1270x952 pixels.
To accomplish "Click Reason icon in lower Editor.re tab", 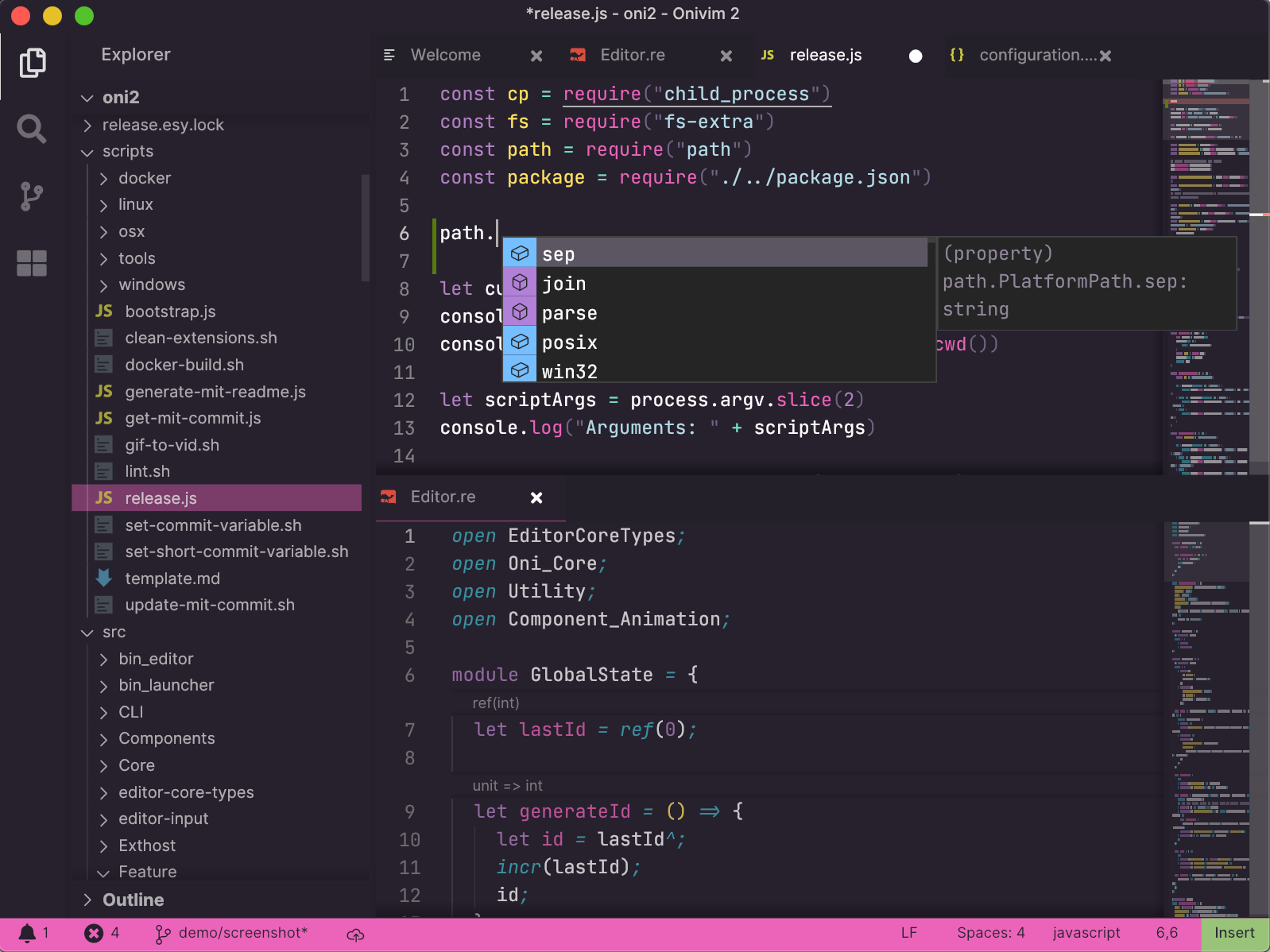I will [x=388, y=497].
